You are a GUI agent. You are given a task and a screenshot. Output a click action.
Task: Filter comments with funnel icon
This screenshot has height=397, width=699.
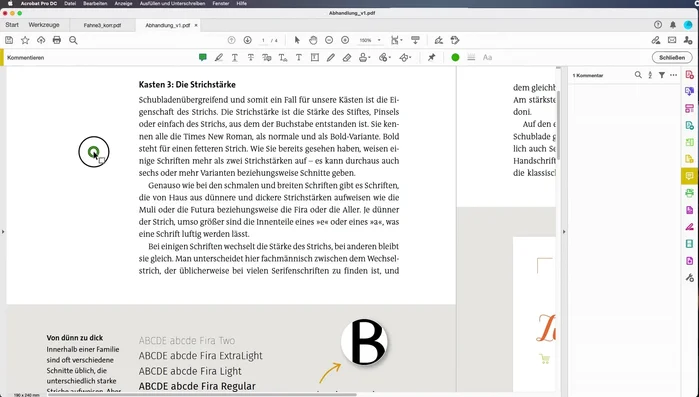click(662, 75)
